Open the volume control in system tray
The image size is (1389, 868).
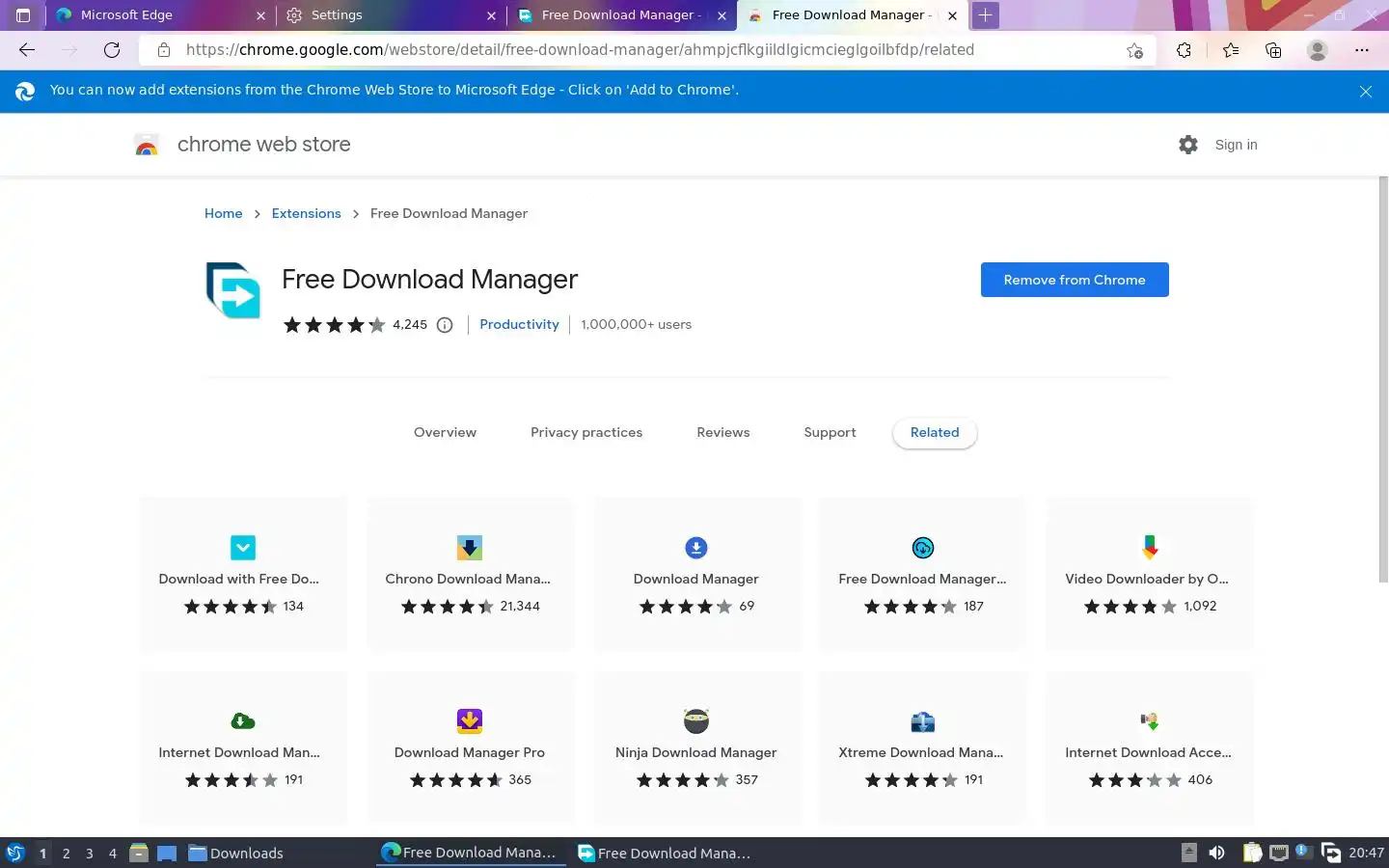coord(1217,853)
